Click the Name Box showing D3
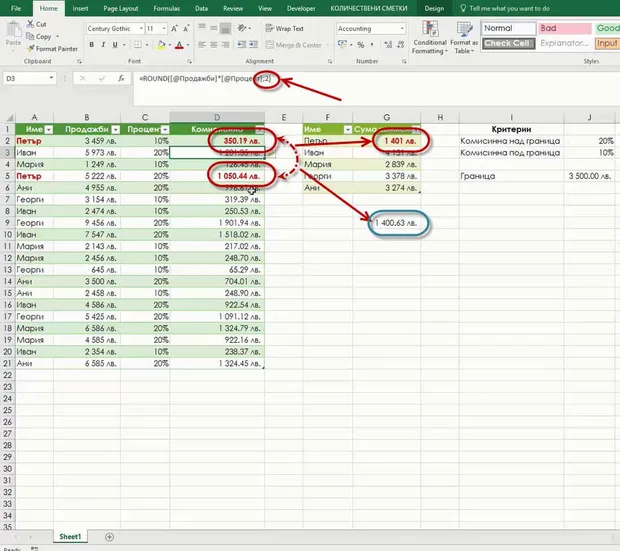The height and width of the screenshot is (551, 620). pyautogui.click(x=25, y=78)
